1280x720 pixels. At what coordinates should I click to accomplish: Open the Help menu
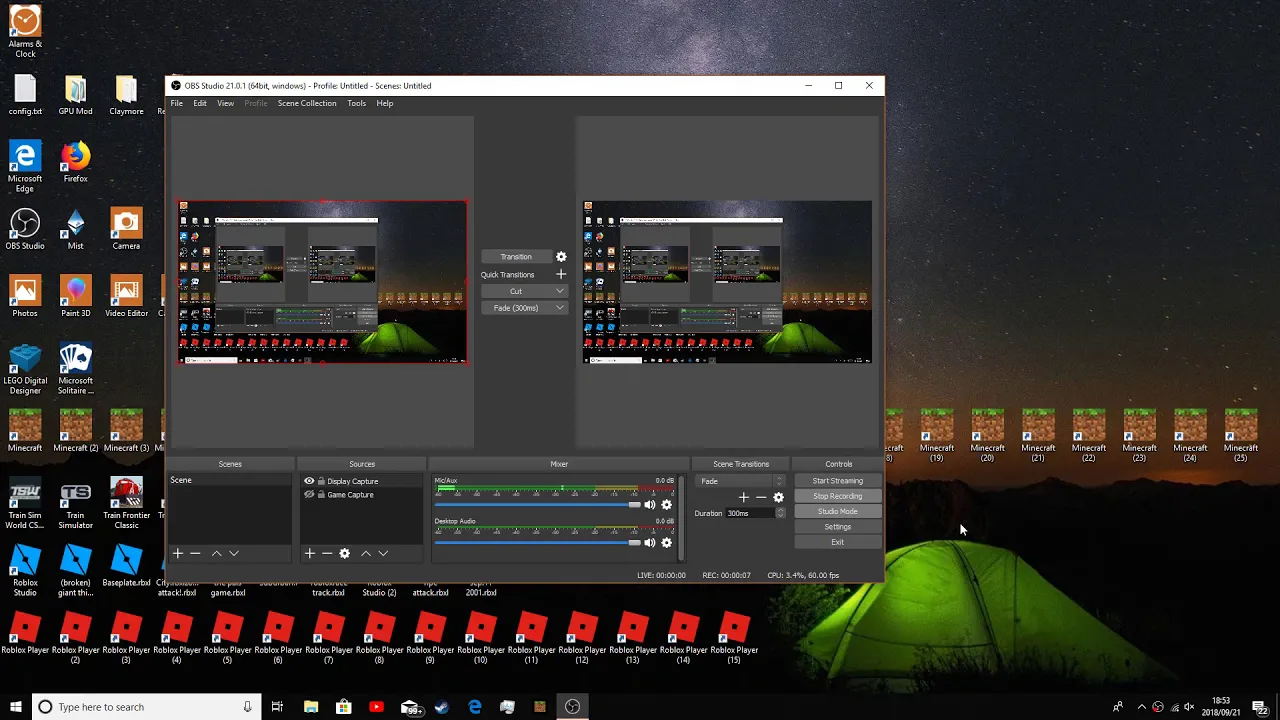tap(385, 103)
